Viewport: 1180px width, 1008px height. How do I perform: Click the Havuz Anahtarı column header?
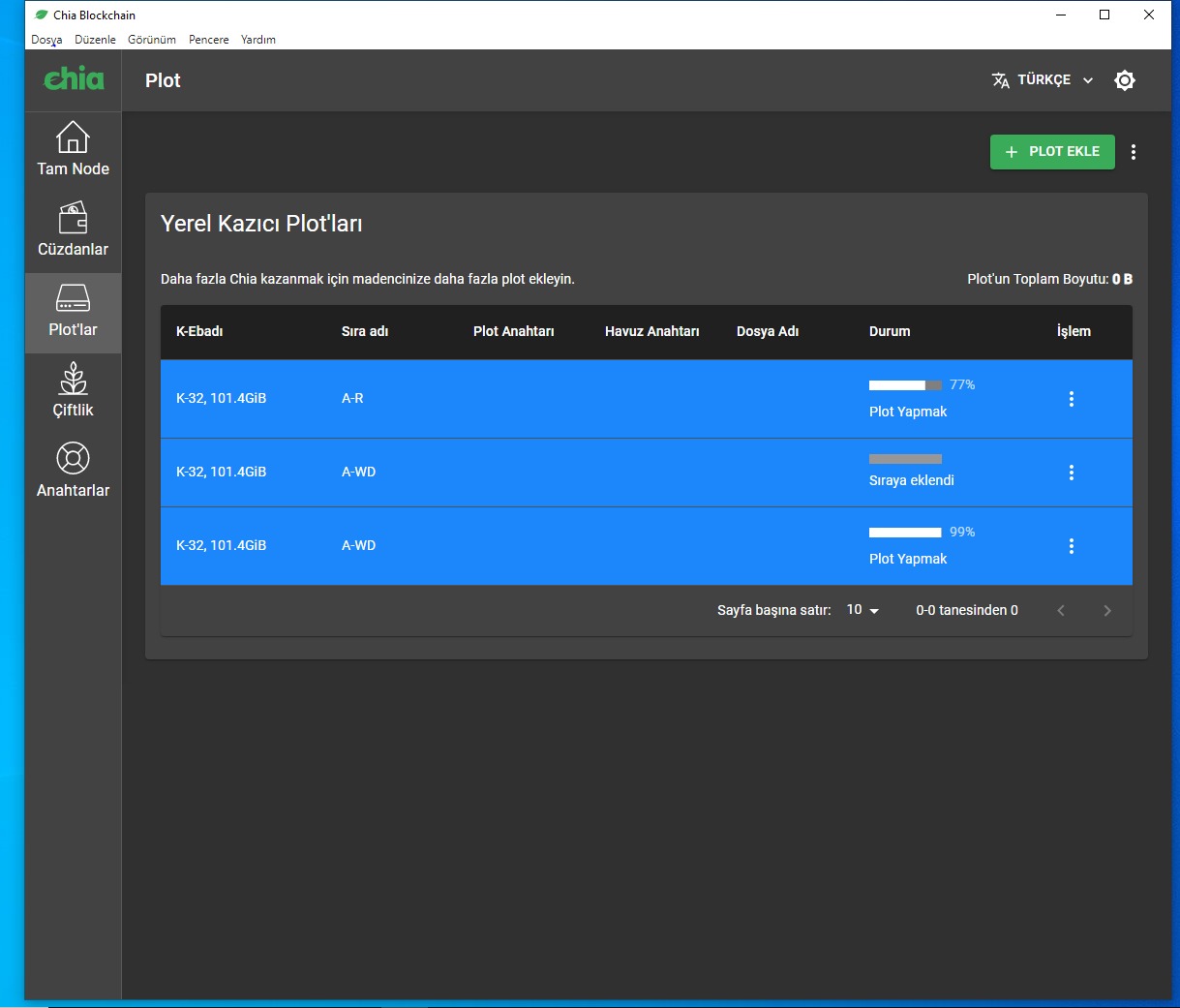[x=652, y=331]
